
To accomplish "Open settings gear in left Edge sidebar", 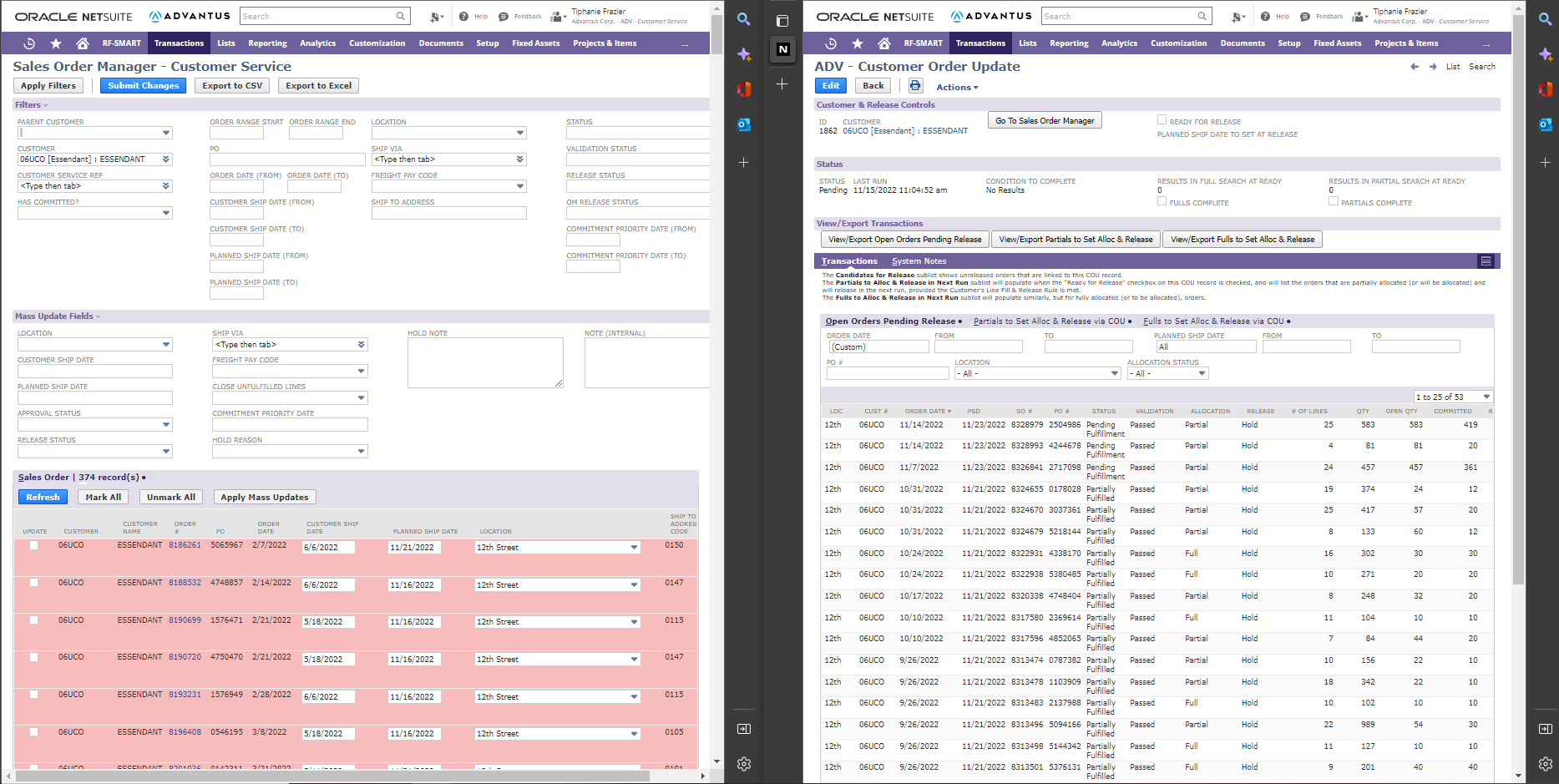I will coord(744,764).
